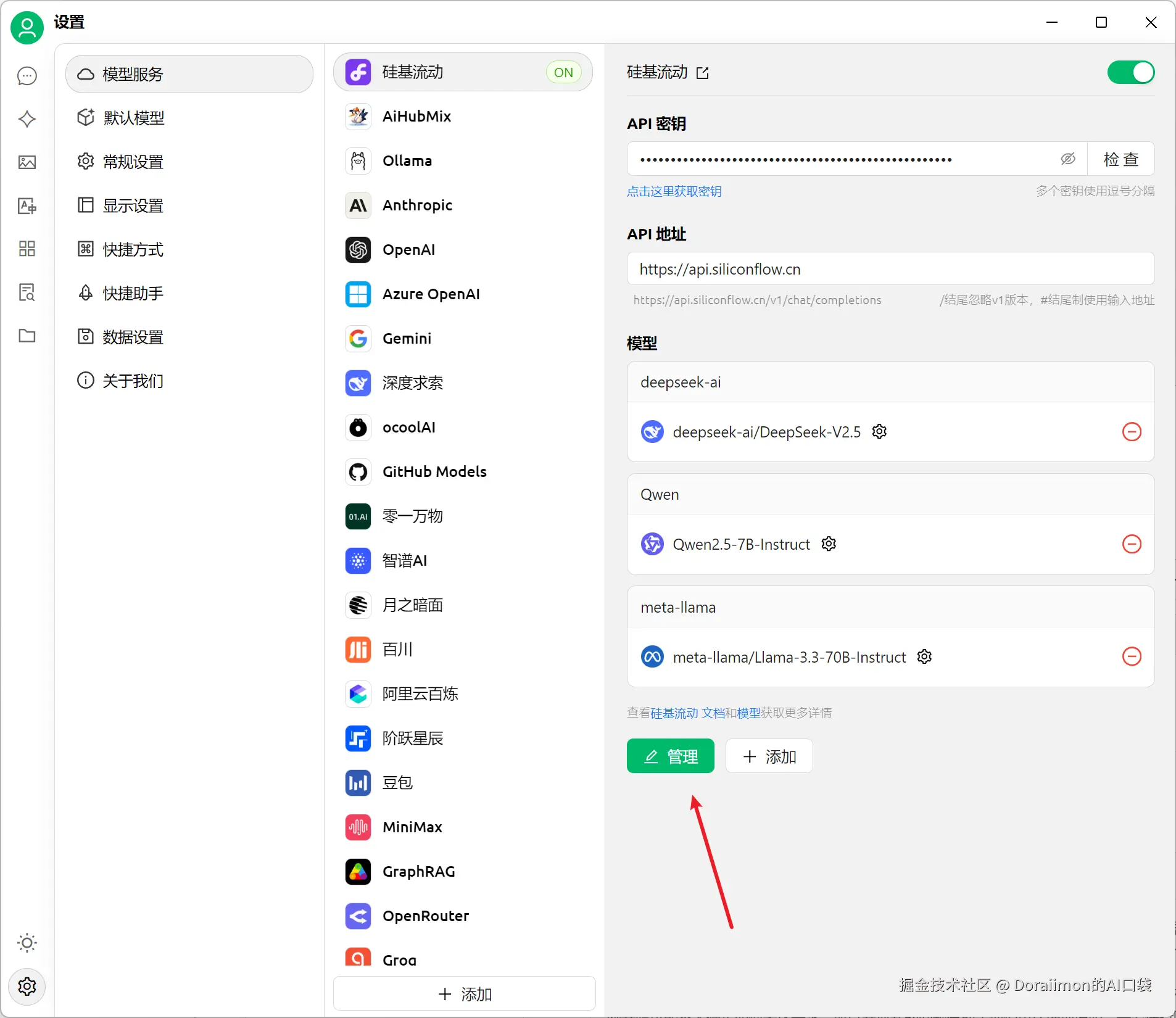Click the DeepSeek model logo icon
Image resolution: width=1176 pixels, height=1018 pixels.
pyautogui.click(x=652, y=432)
